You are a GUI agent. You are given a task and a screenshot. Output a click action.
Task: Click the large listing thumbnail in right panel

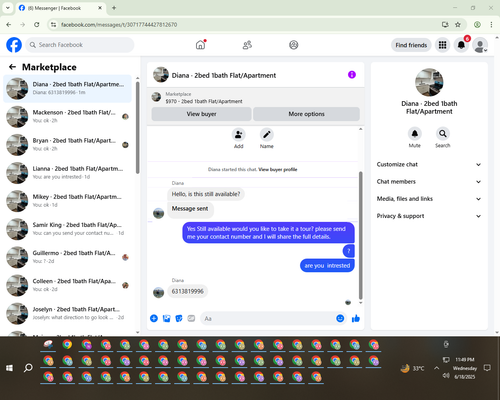pyautogui.click(x=429, y=82)
